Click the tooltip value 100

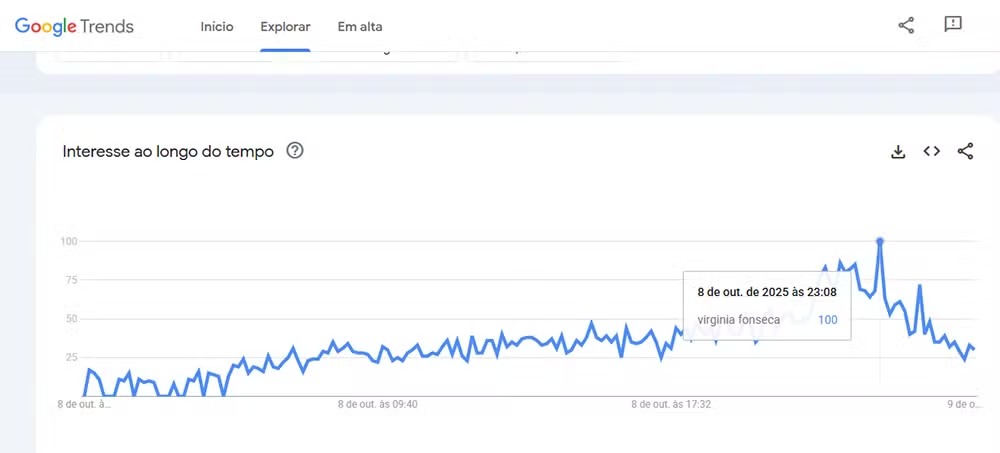[827, 320]
